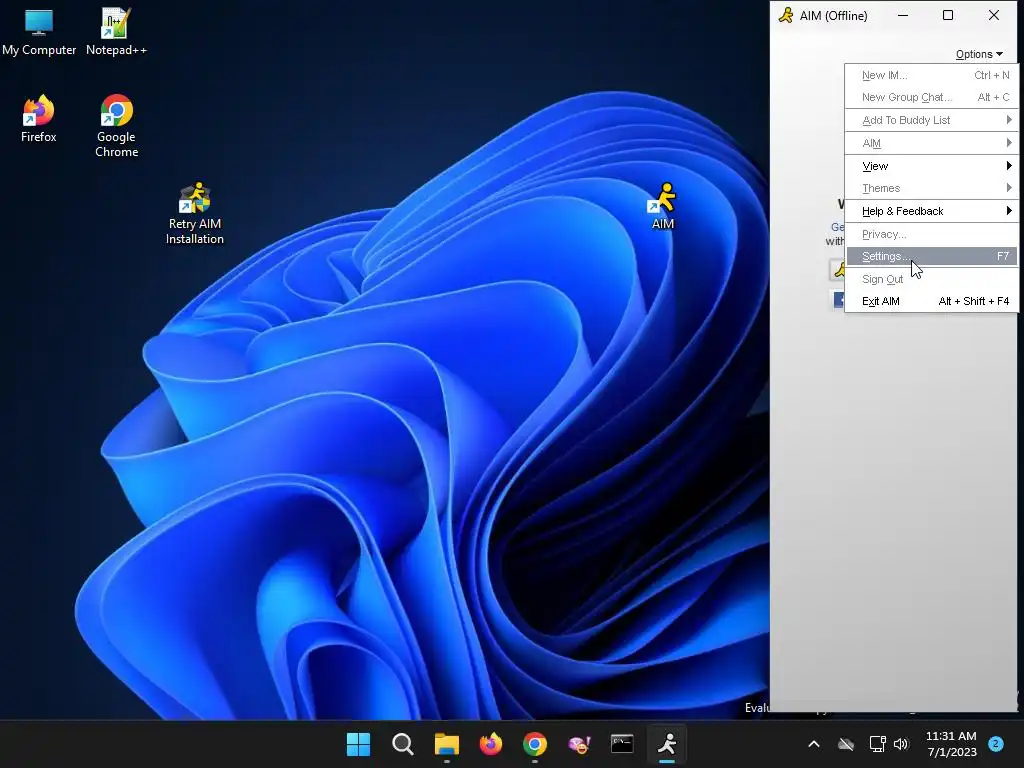Image resolution: width=1024 pixels, height=768 pixels.
Task: Activate the AIM running-man taskbar icon
Action: [667, 744]
